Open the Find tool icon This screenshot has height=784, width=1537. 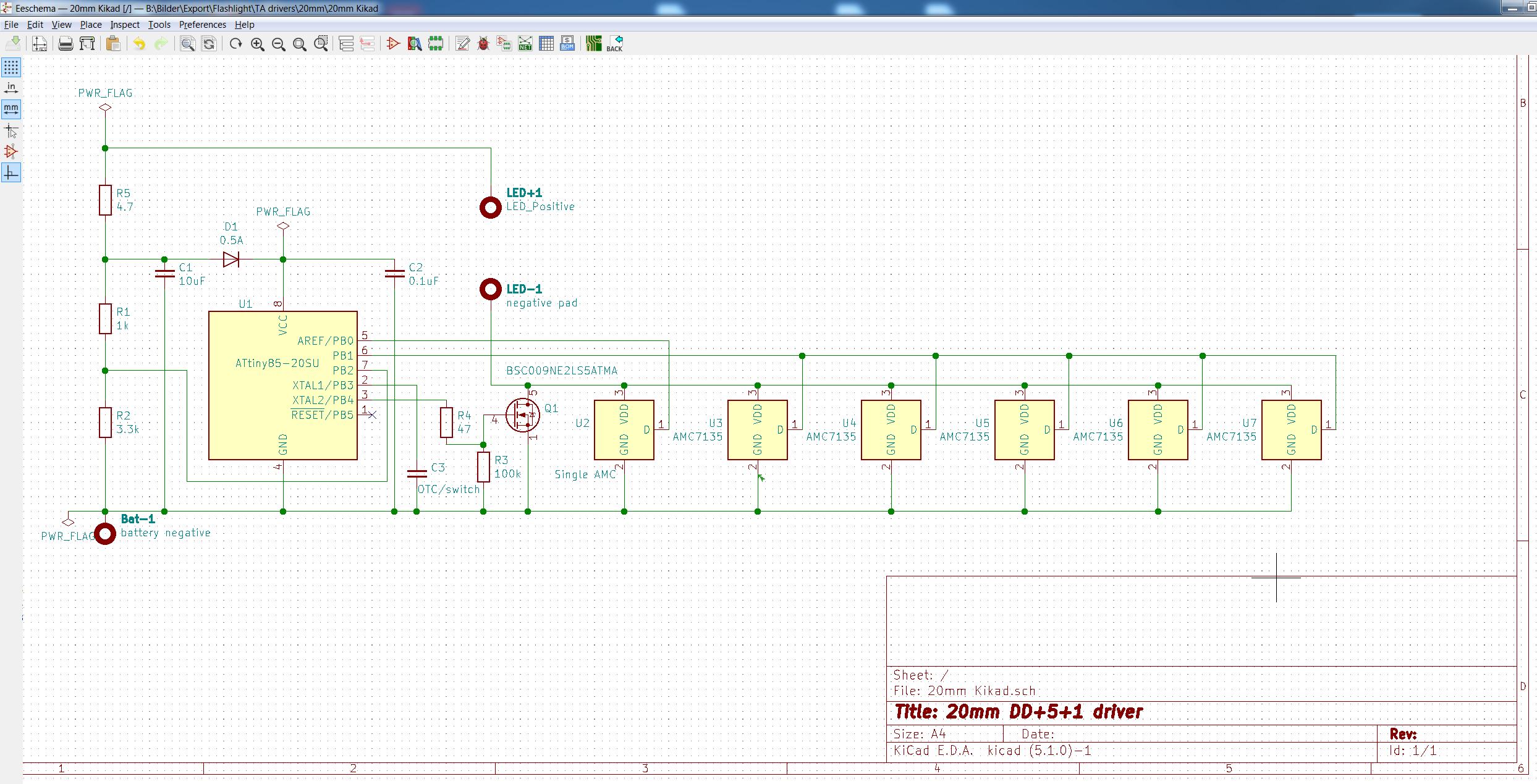click(188, 43)
